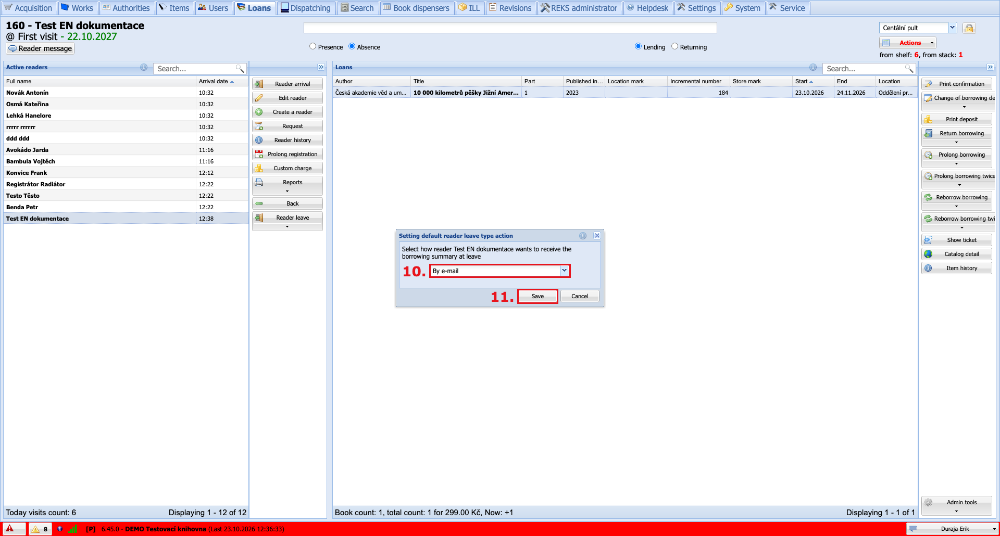The width and height of the screenshot is (1000, 536).
Task: Select reader row Bambula Vojtěch
Action: click(126, 161)
